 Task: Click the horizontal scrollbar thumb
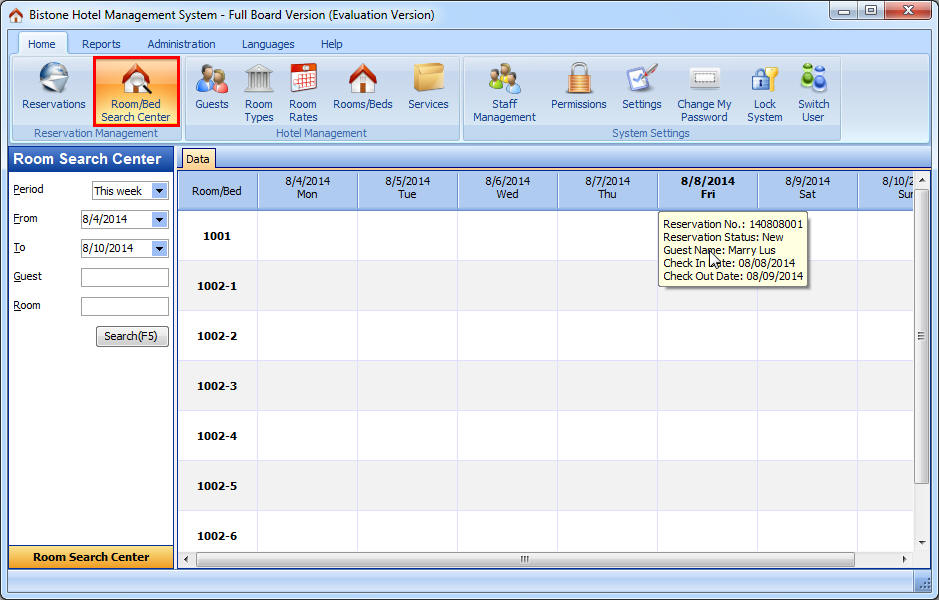coord(524,560)
